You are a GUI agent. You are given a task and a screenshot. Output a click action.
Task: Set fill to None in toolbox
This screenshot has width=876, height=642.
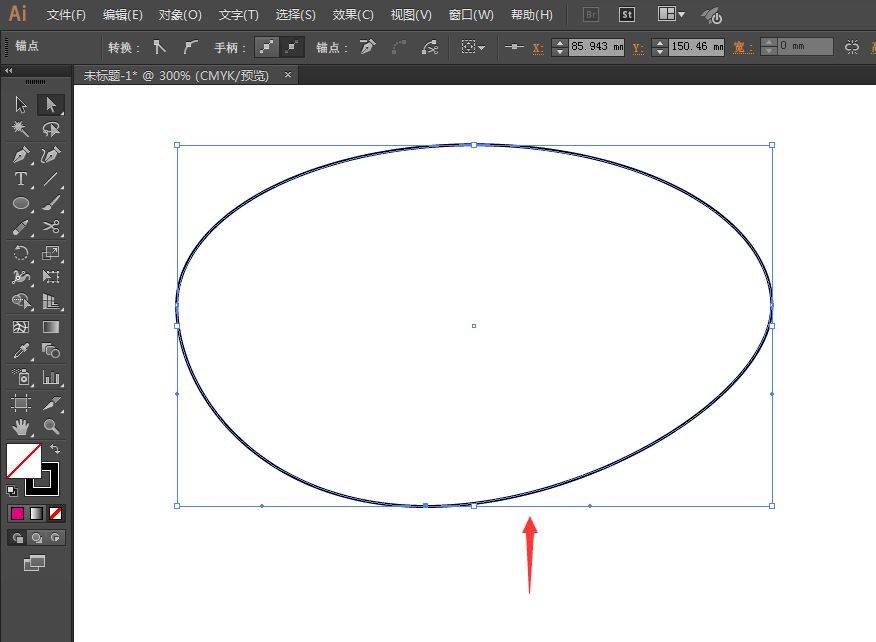click(x=56, y=513)
